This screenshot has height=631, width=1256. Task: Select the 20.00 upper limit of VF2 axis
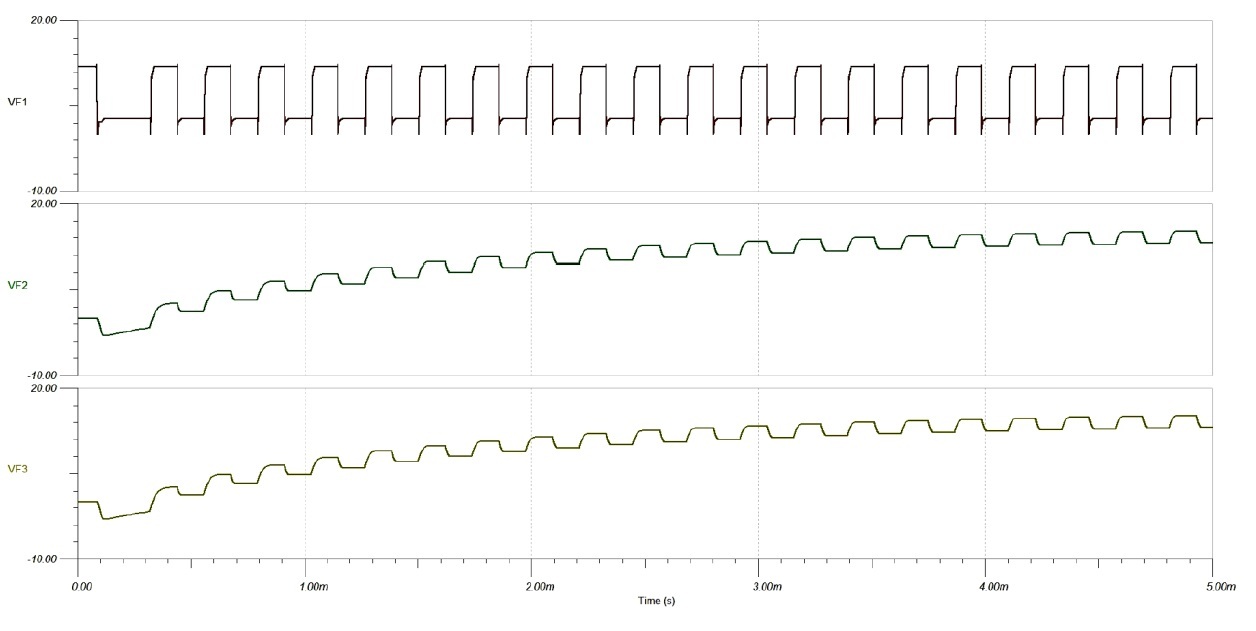(45, 204)
